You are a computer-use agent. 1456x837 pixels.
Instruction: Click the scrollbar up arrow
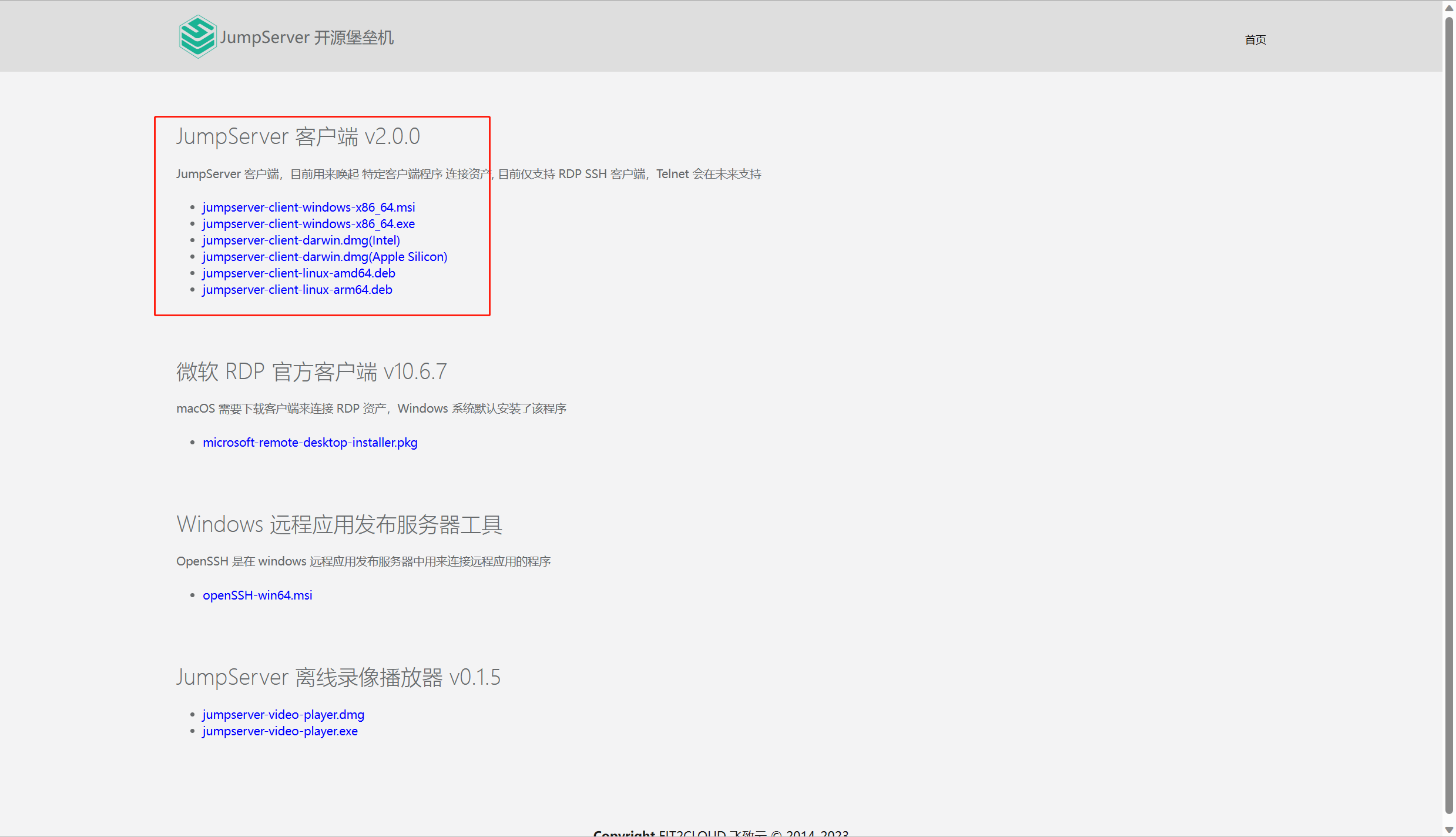(1448, 7)
